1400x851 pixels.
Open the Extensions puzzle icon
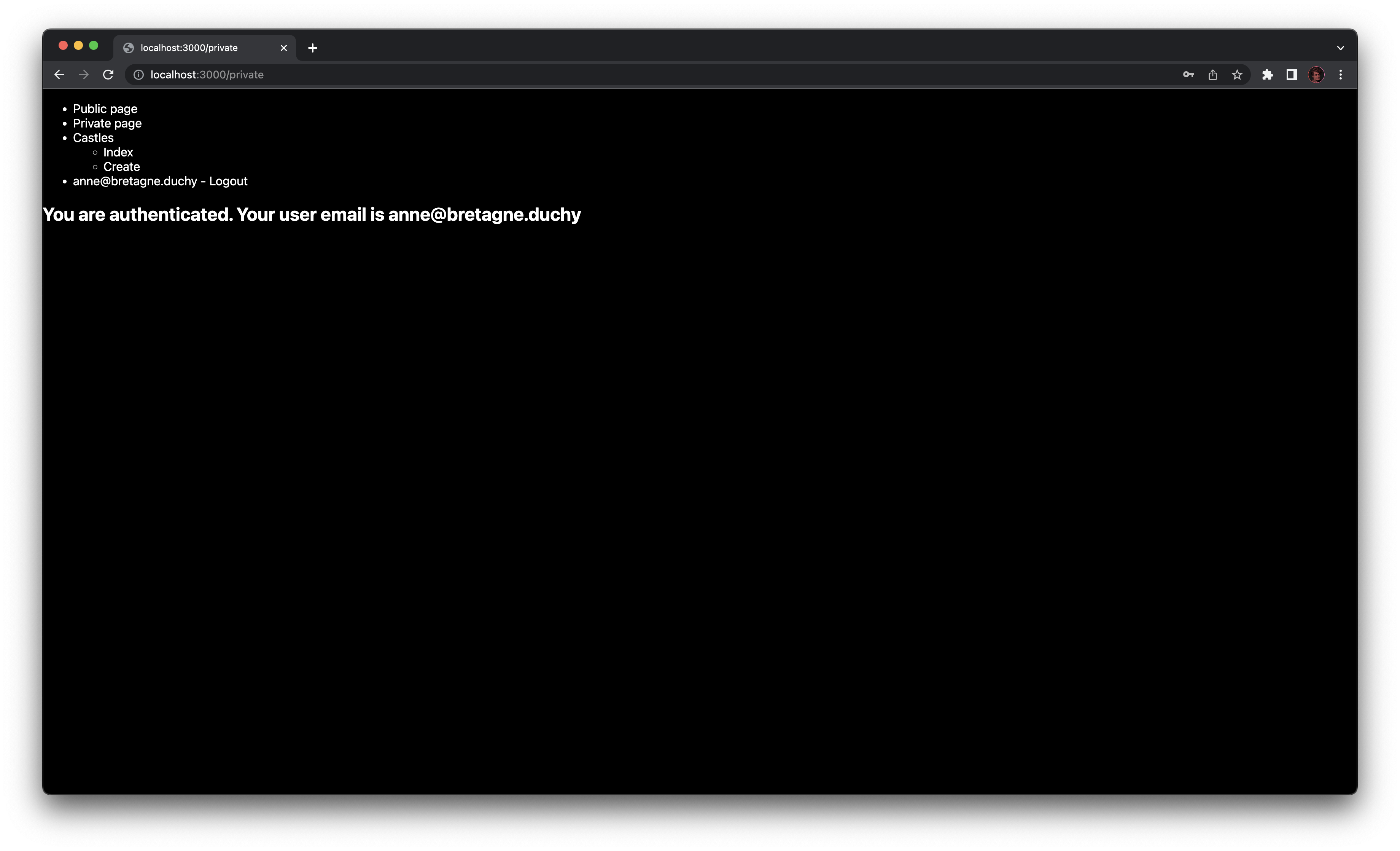click(x=1268, y=75)
